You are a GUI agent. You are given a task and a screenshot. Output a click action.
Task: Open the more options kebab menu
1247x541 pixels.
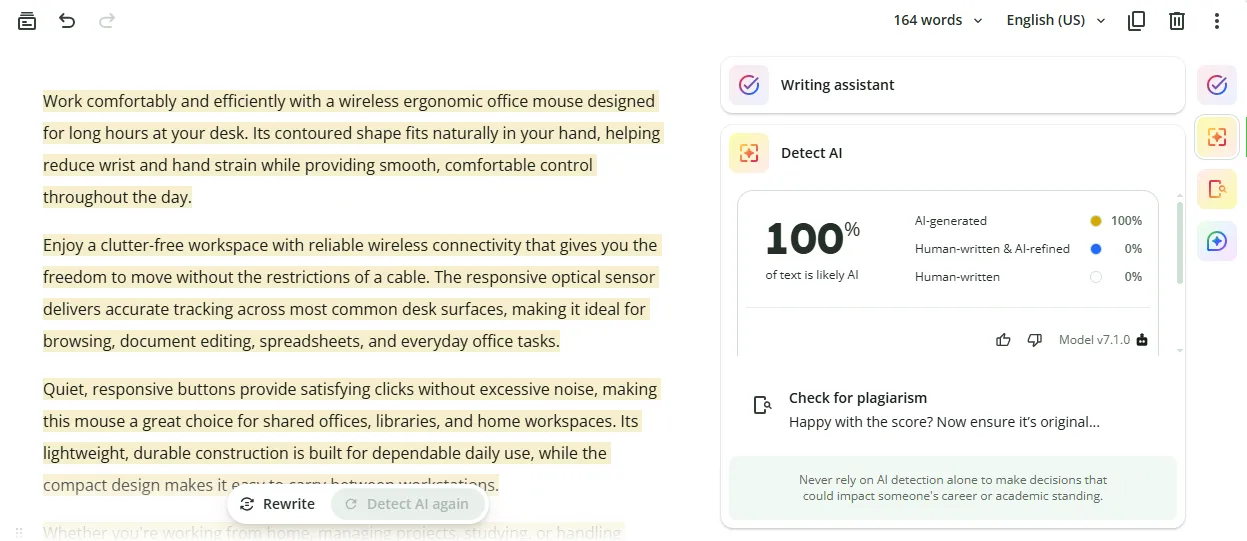(1217, 21)
